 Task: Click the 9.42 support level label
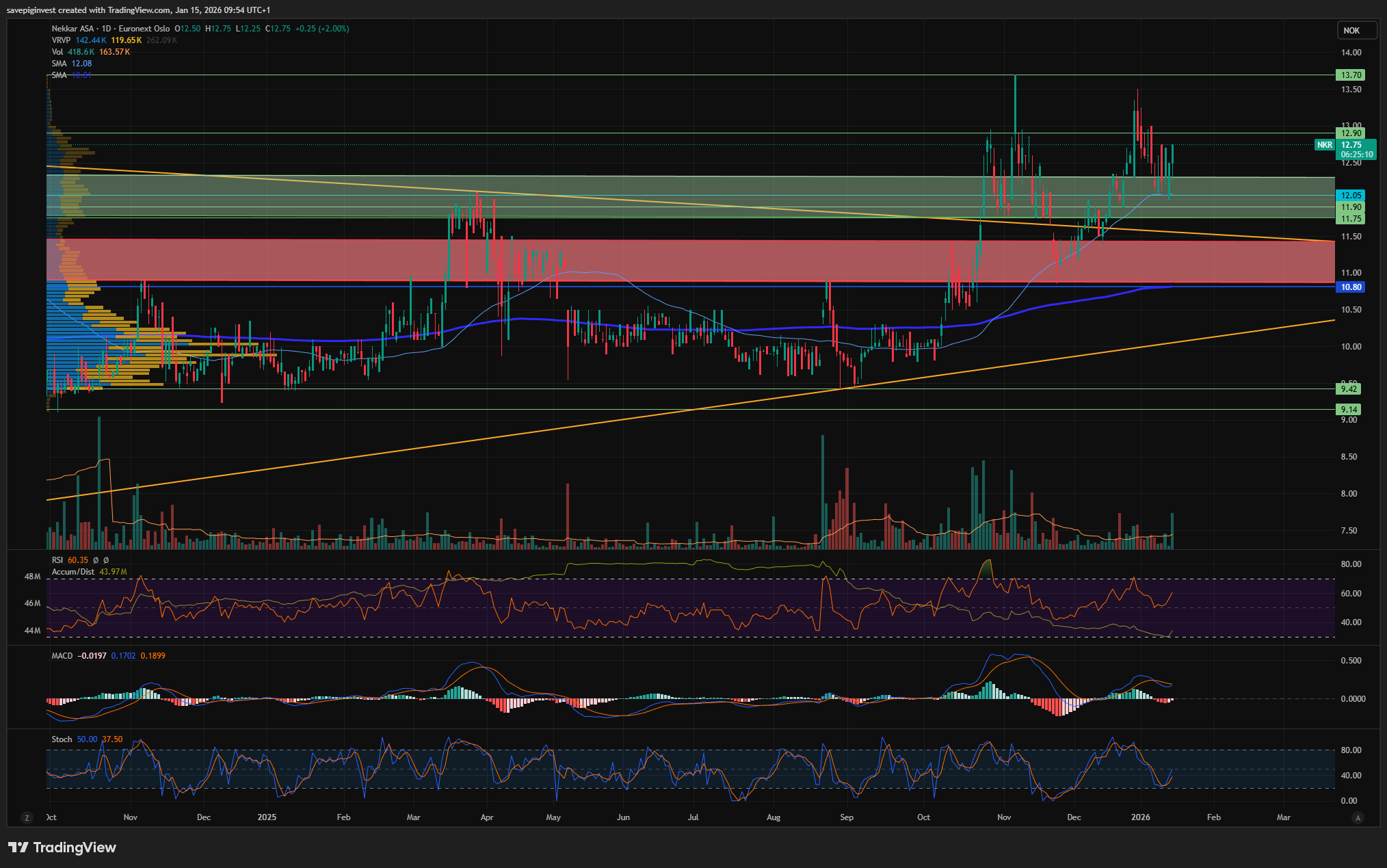[x=1349, y=389]
